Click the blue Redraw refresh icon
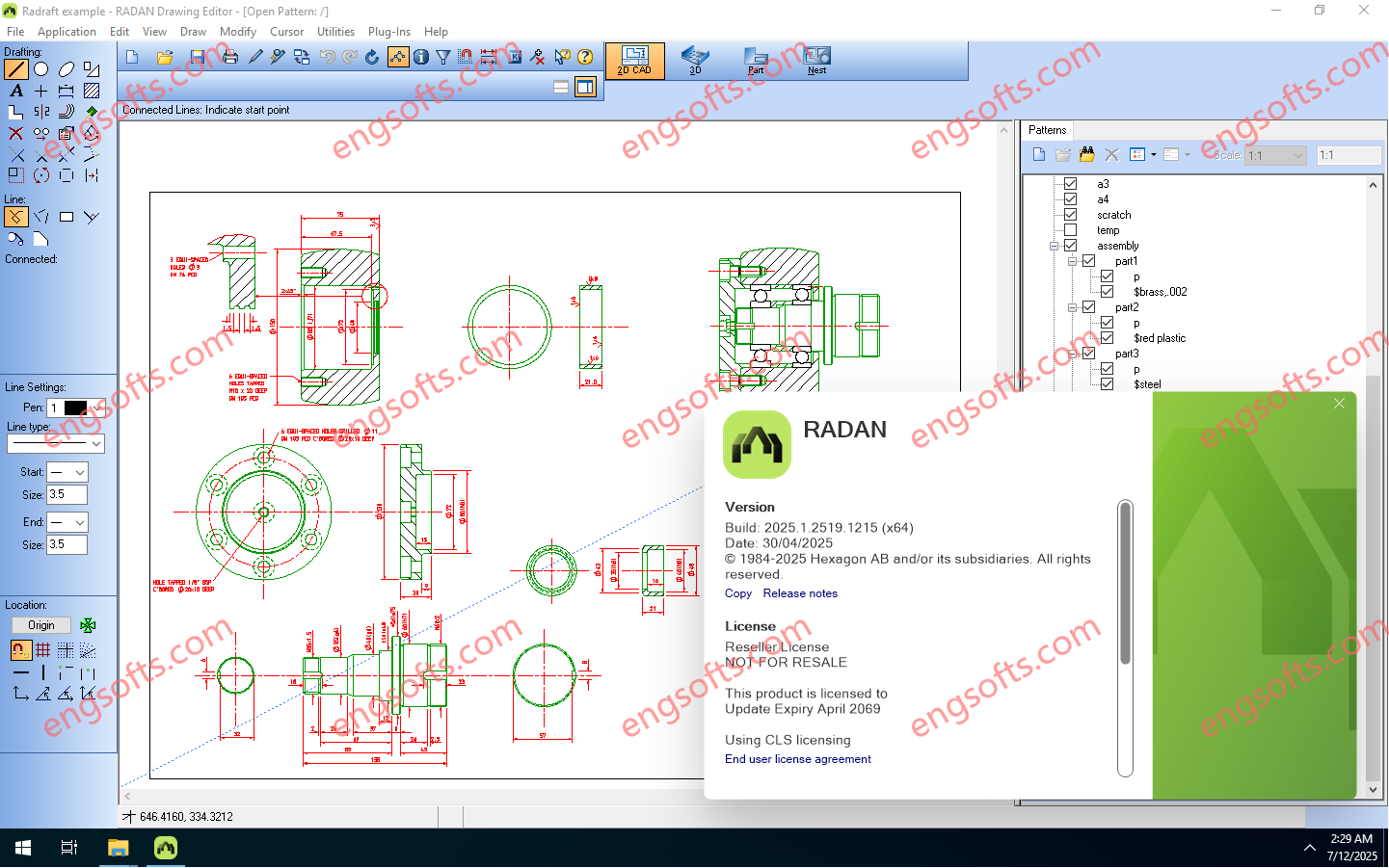Image resolution: width=1389 pixels, height=868 pixels. tap(373, 58)
